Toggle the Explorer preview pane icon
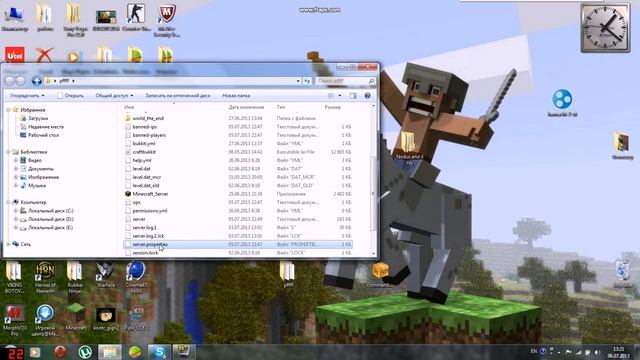 pyautogui.click(x=353, y=96)
